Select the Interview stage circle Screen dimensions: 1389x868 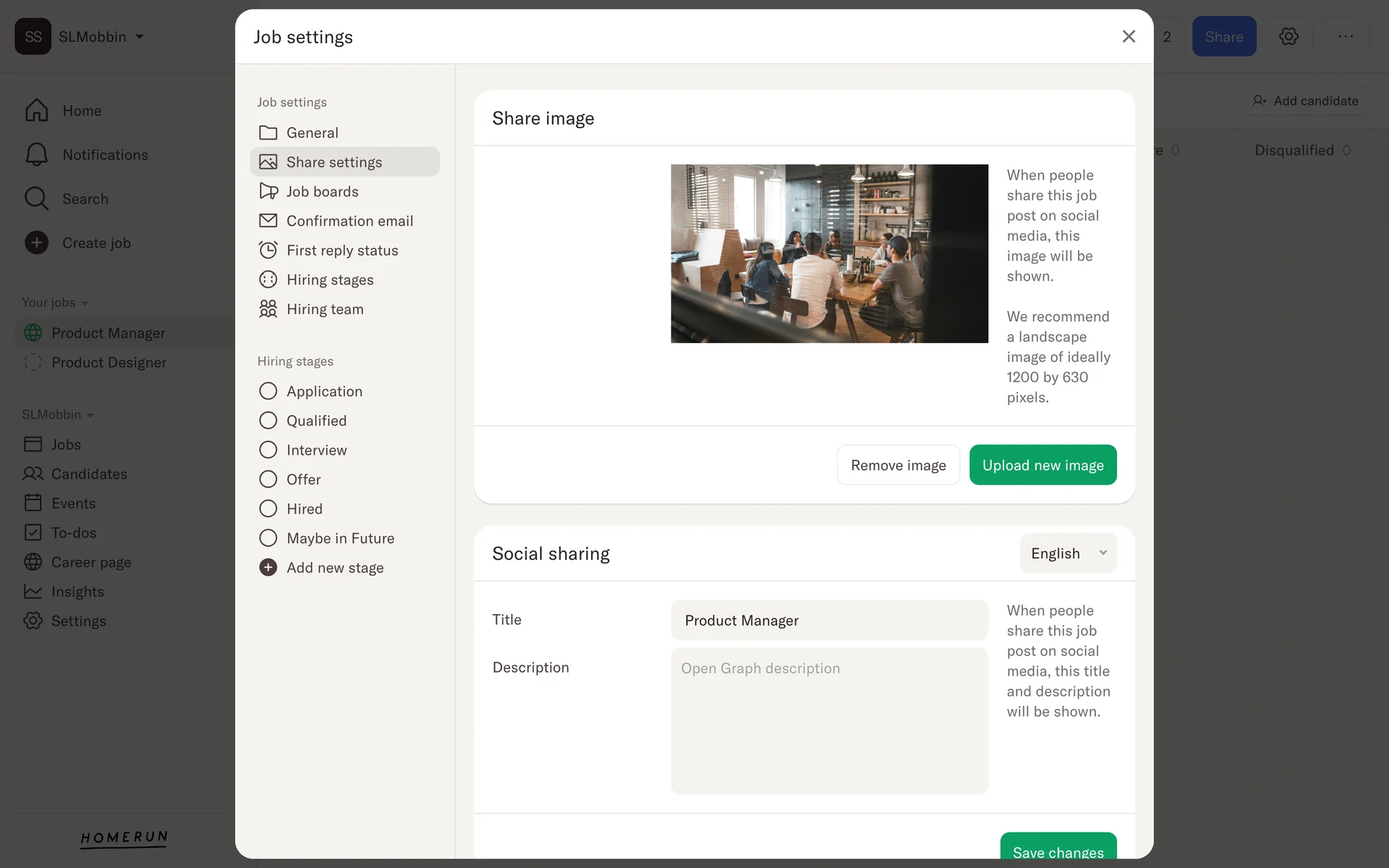tap(268, 450)
